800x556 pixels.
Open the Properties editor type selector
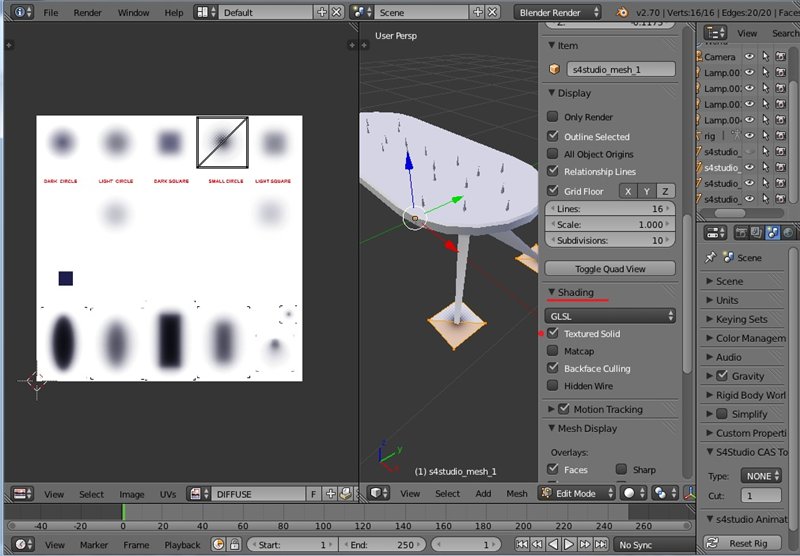pyautogui.click(x=715, y=233)
